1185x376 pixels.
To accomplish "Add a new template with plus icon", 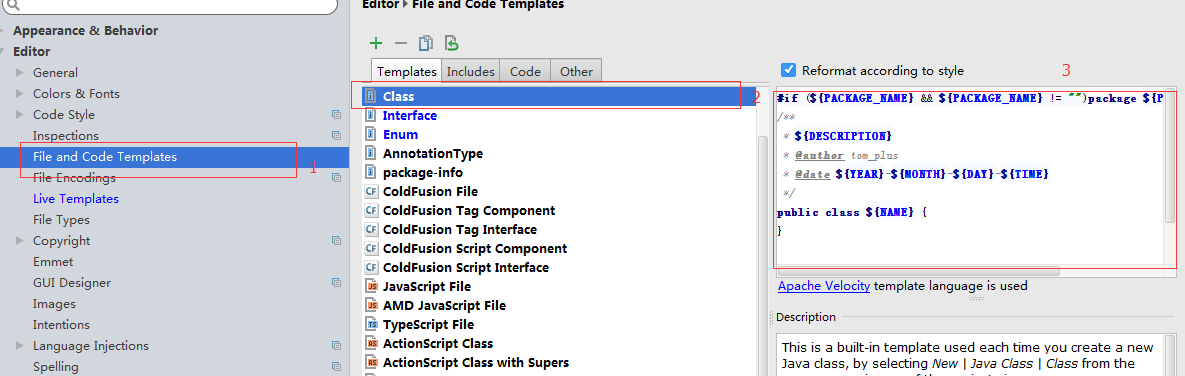I will [376, 44].
